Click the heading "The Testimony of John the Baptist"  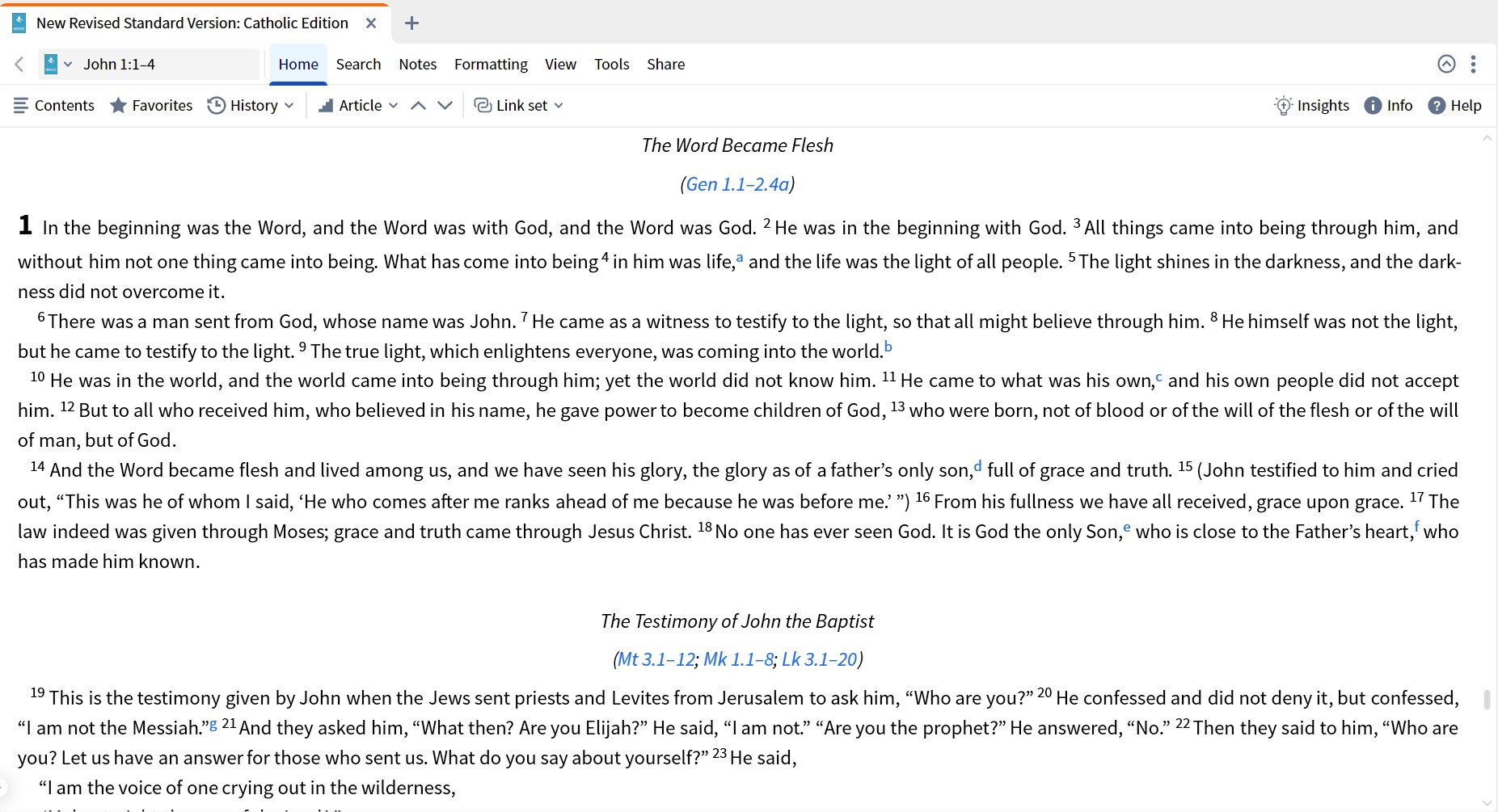[737, 621]
